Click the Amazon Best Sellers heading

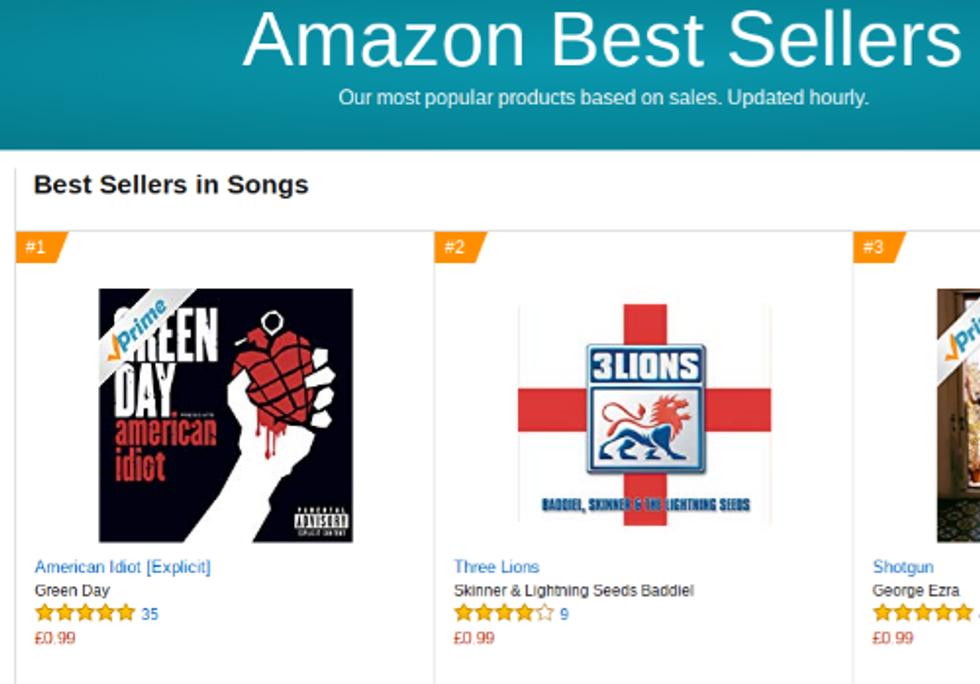(602, 42)
